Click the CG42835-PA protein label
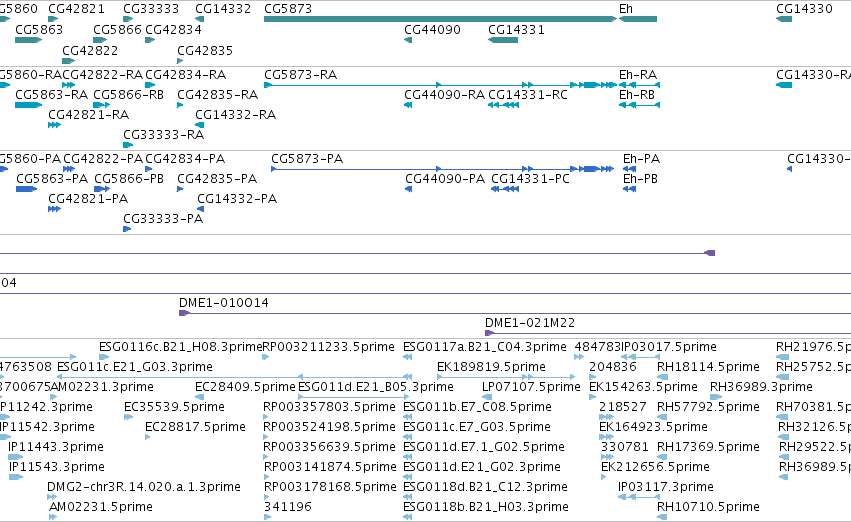This screenshot has height=522, width=851. (217, 179)
